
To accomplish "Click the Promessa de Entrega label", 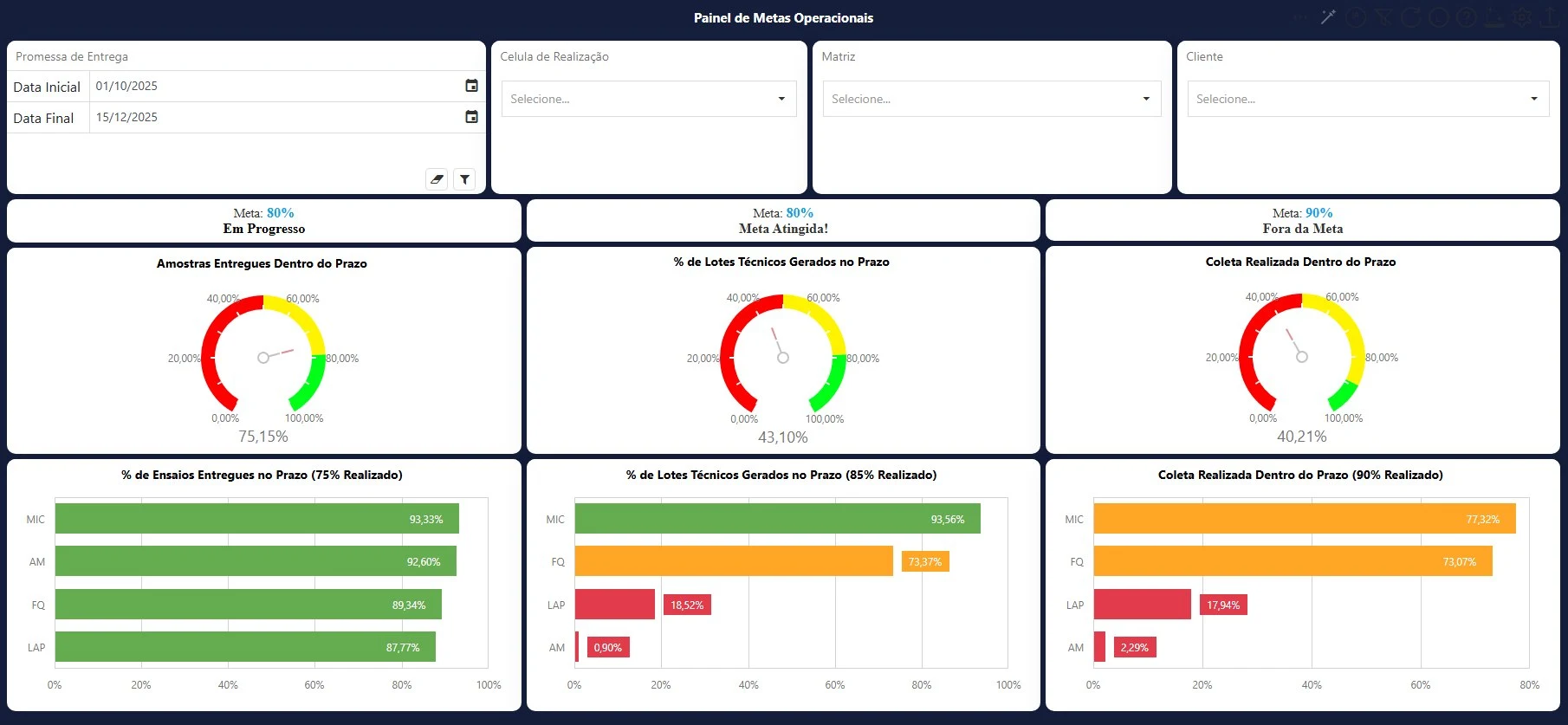I will click(72, 56).
